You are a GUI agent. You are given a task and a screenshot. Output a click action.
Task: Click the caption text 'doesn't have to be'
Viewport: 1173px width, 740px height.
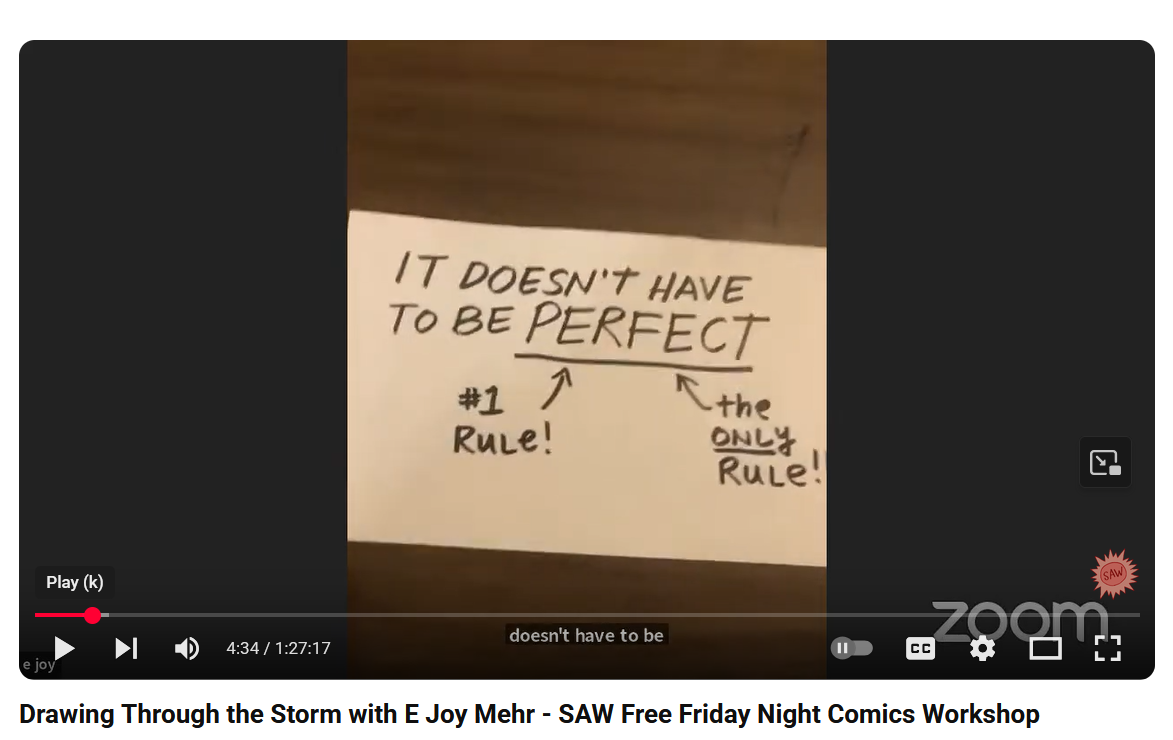(586, 635)
